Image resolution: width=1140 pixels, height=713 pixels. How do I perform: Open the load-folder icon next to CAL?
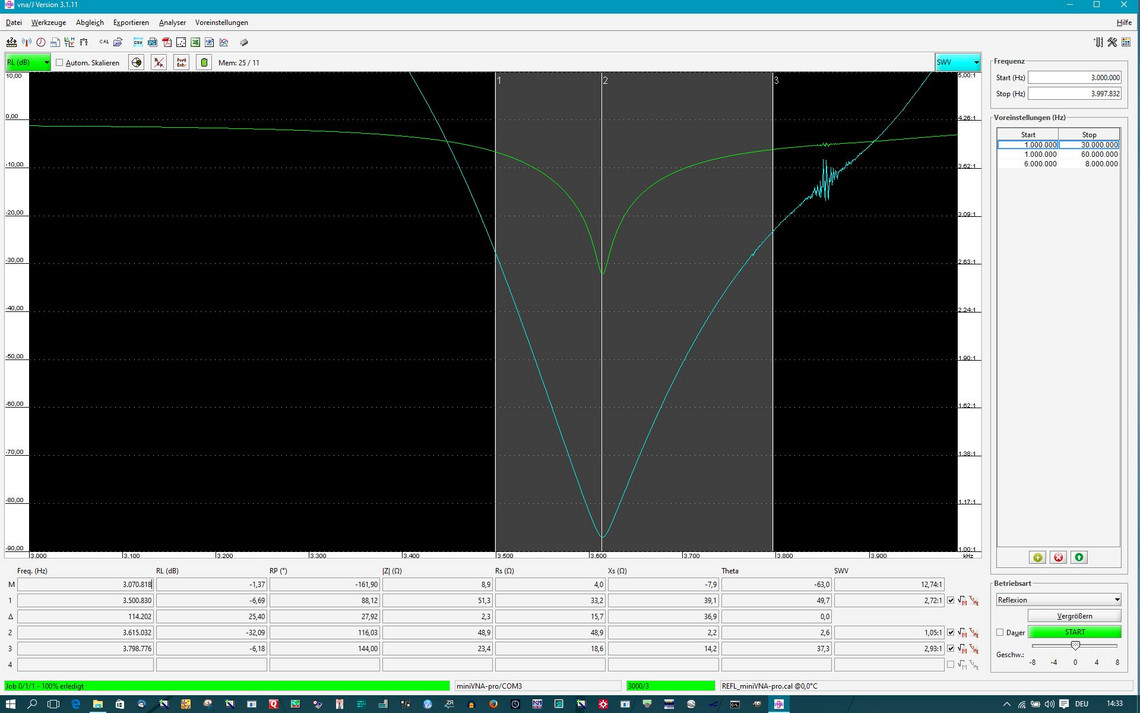coord(118,42)
